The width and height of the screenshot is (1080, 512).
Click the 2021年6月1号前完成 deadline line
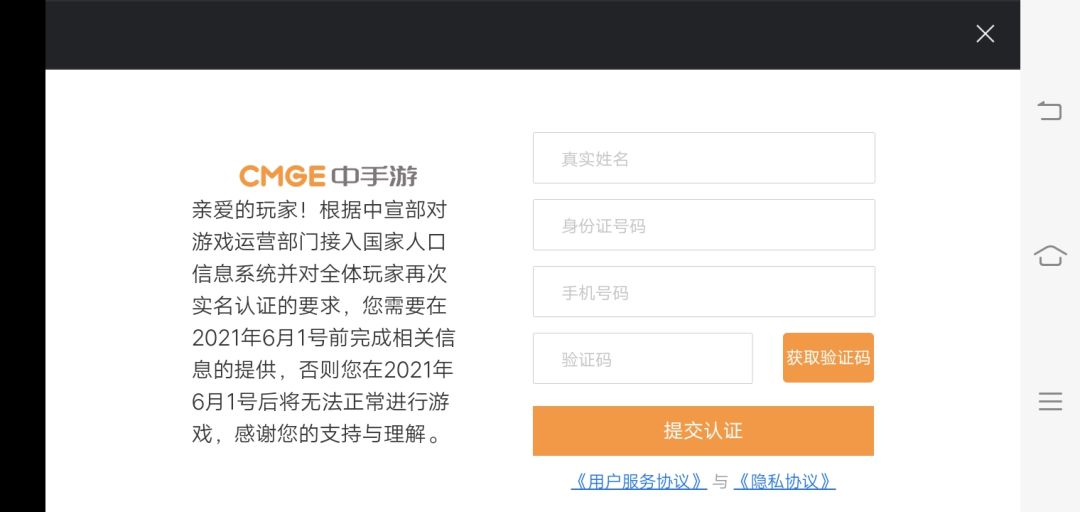coord(323,338)
